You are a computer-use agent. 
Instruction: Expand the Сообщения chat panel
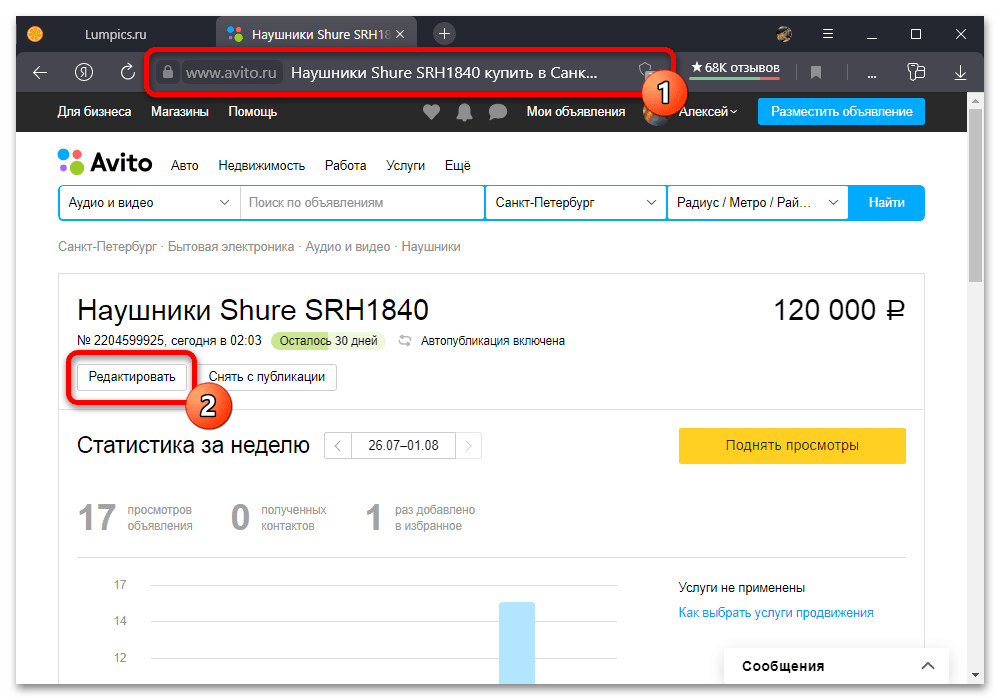tap(837, 666)
